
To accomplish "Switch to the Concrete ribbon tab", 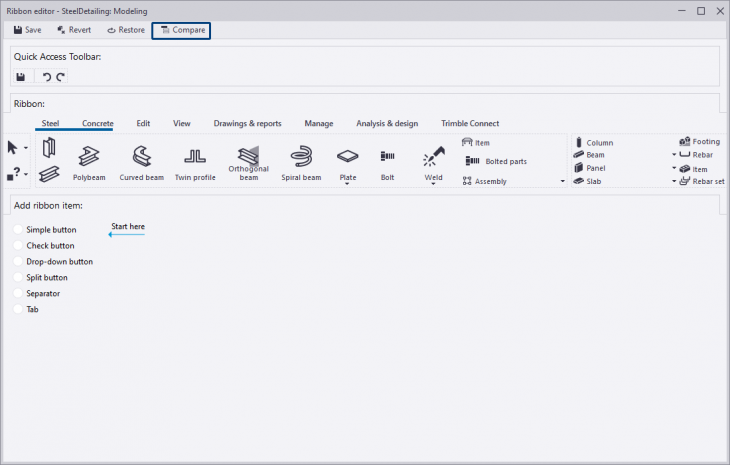I will point(98,123).
